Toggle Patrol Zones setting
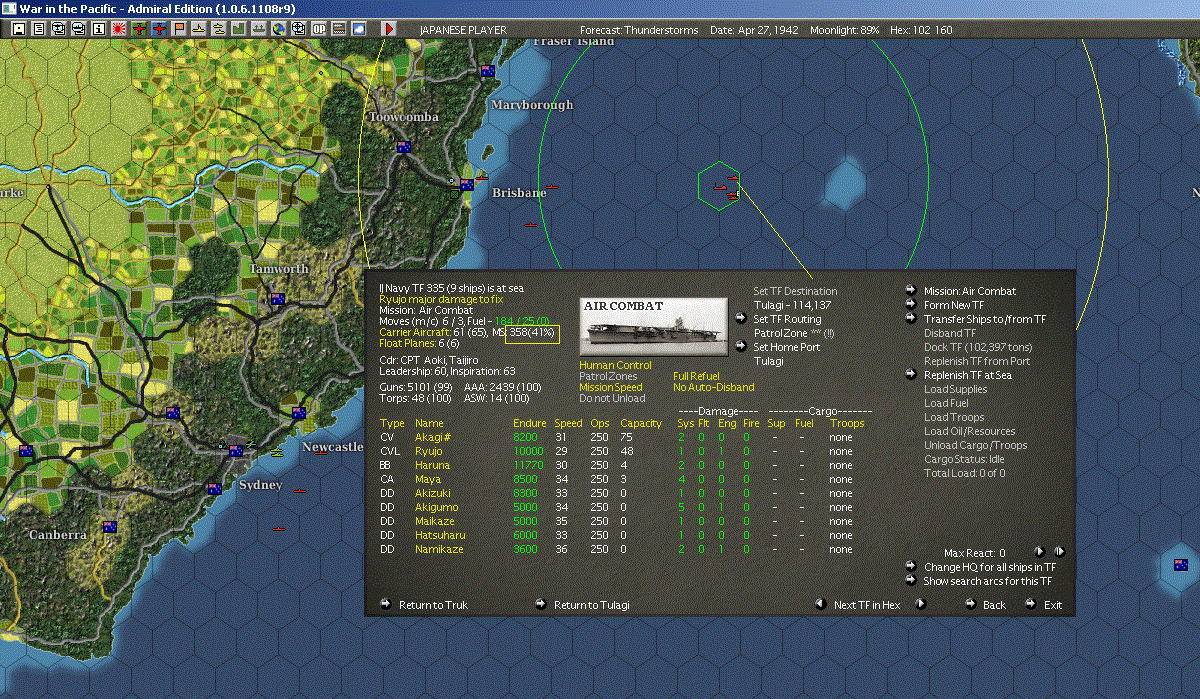The height and width of the screenshot is (699, 1200). coord(607,376)
